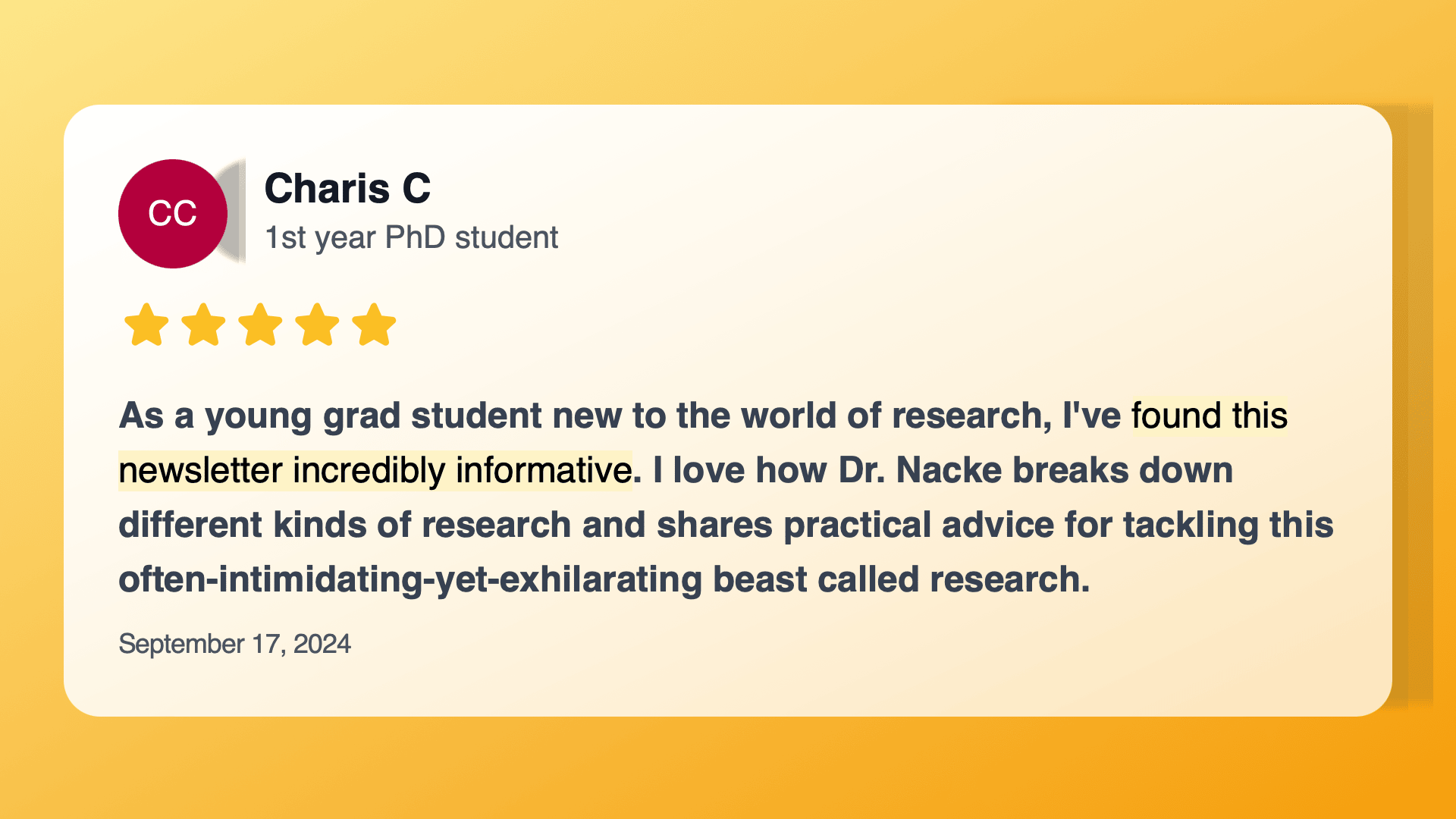Click the word 'often-intimidating-yet-exhilarating'

click(x=410, y=579)
